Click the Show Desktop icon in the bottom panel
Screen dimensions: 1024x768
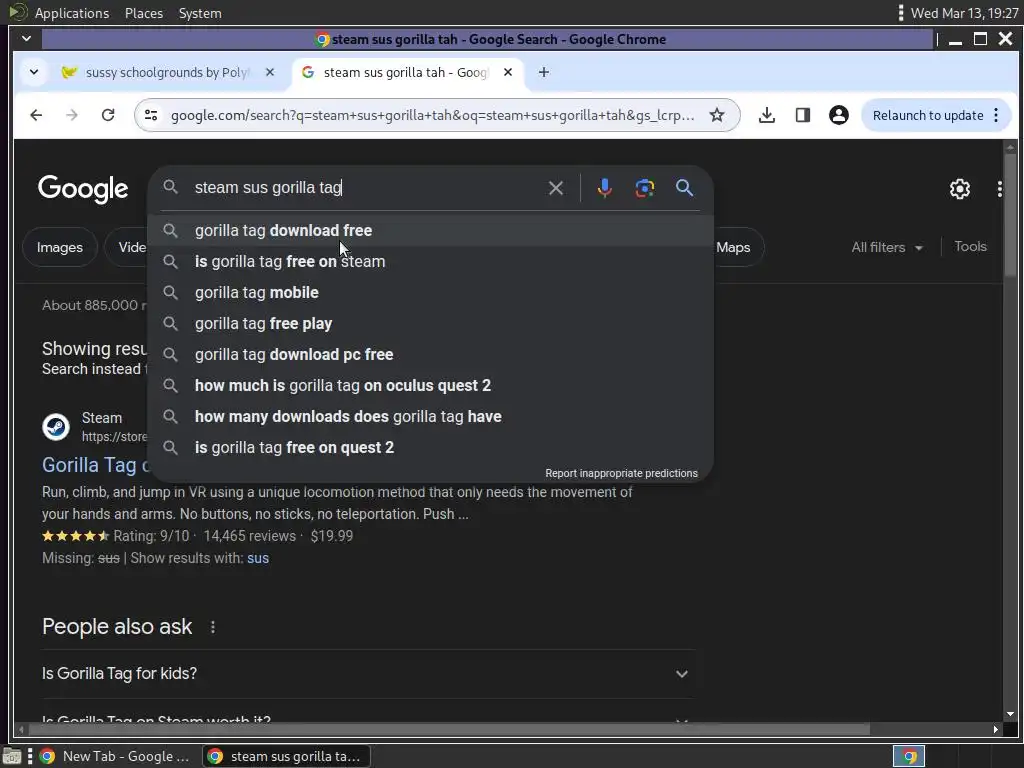(12, 756)
